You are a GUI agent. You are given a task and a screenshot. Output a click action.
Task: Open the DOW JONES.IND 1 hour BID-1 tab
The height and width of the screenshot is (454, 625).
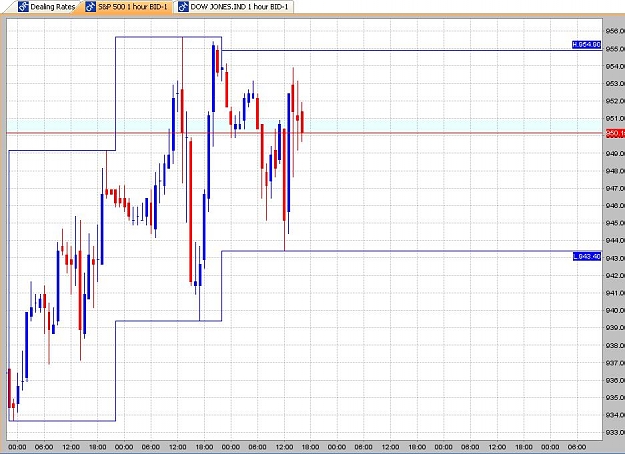point(234,7)
